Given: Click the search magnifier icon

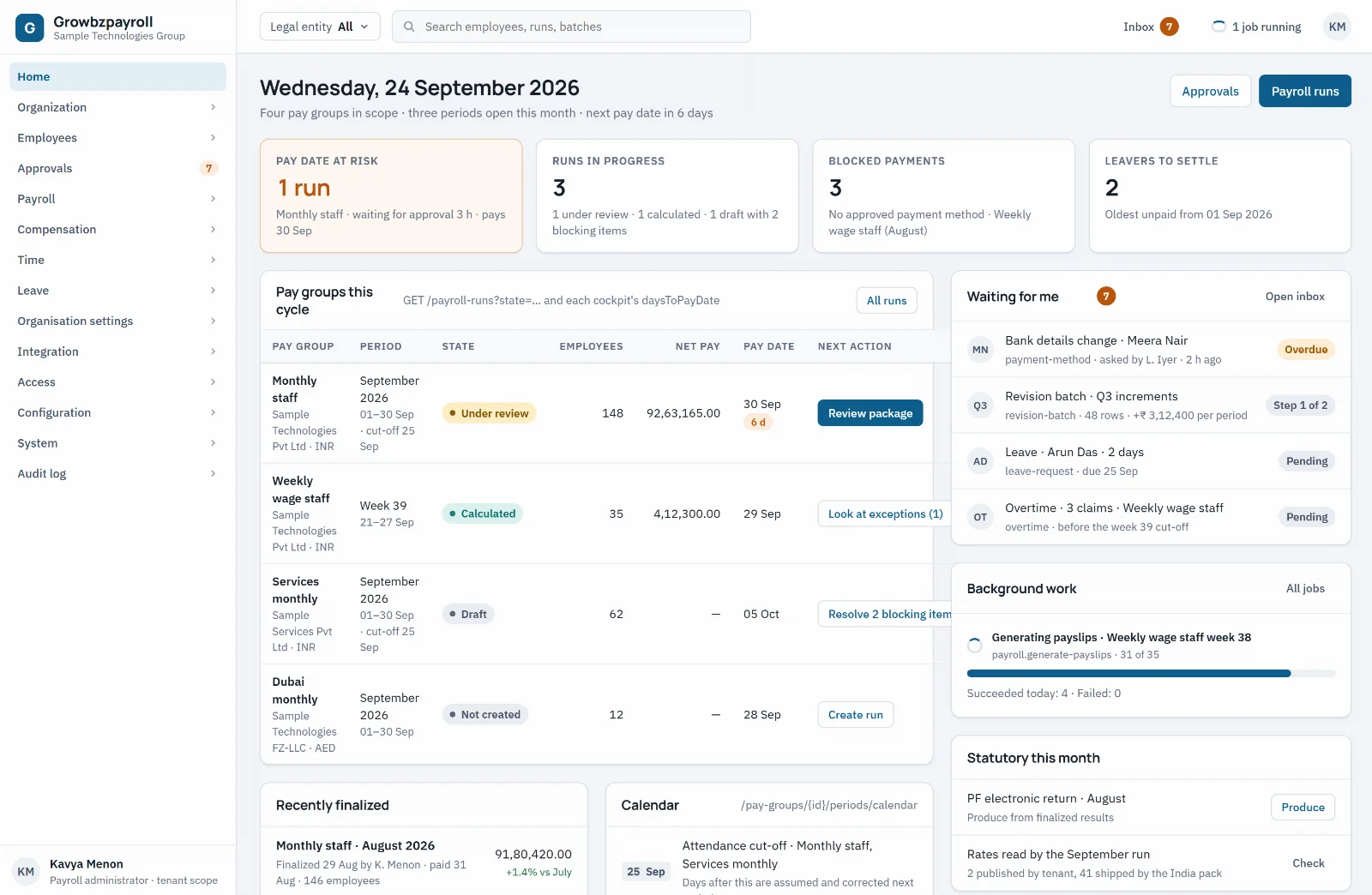Looking at the screenshot, I should tap(410, 27).
